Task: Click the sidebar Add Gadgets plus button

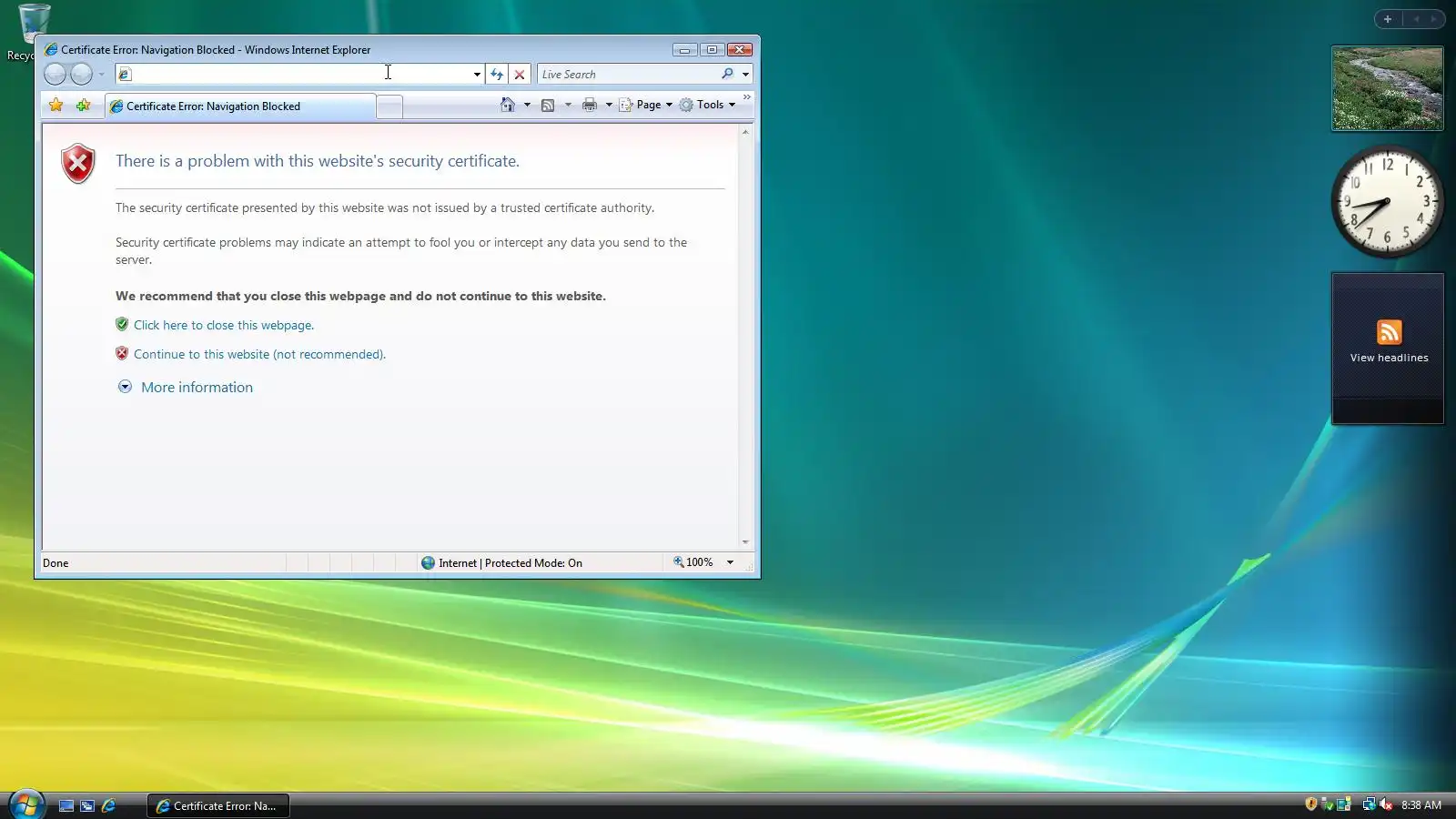Action: pyautogui.click(x=1388, y=19)
